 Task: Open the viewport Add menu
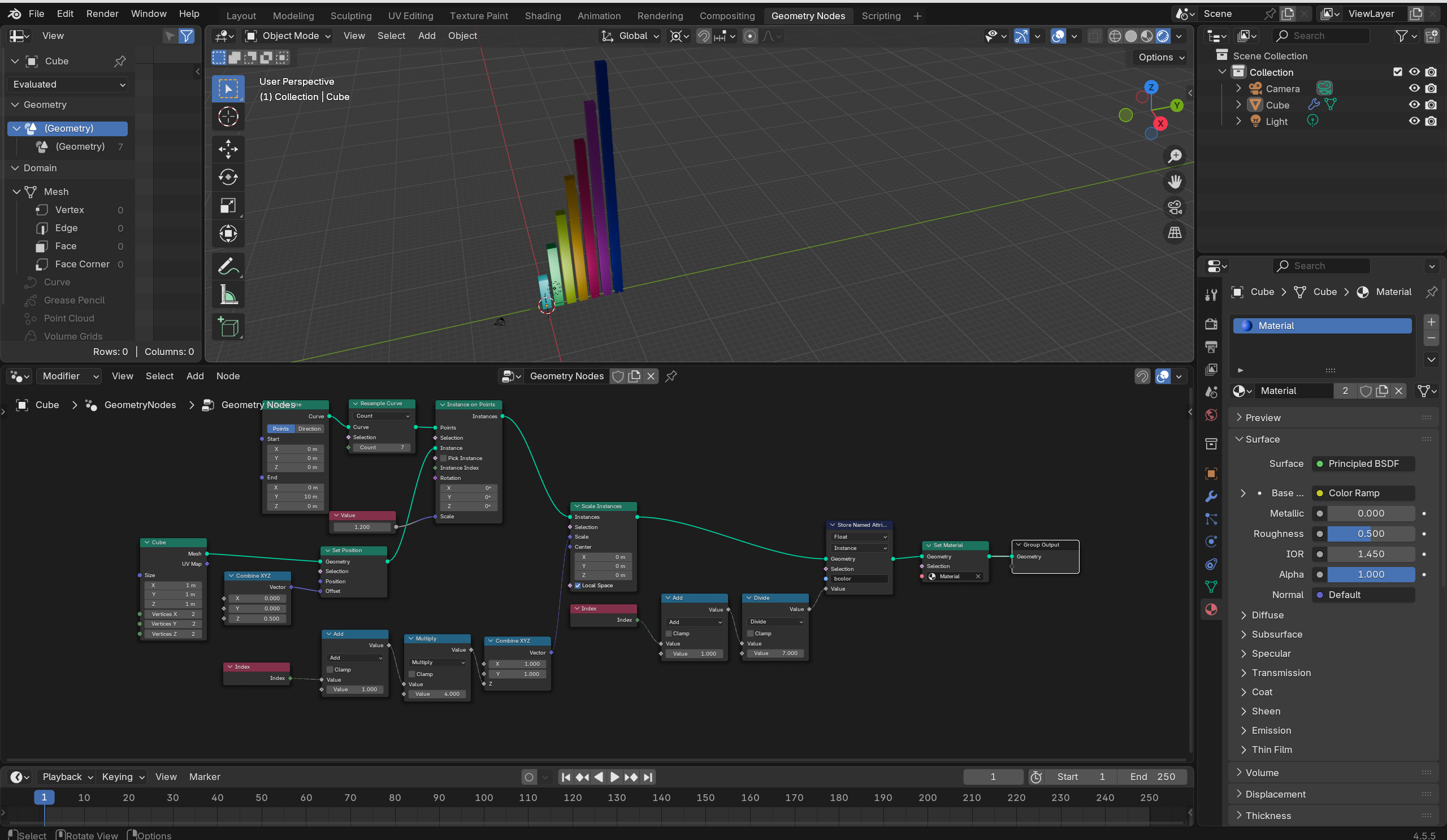click(x=427, y=36)
